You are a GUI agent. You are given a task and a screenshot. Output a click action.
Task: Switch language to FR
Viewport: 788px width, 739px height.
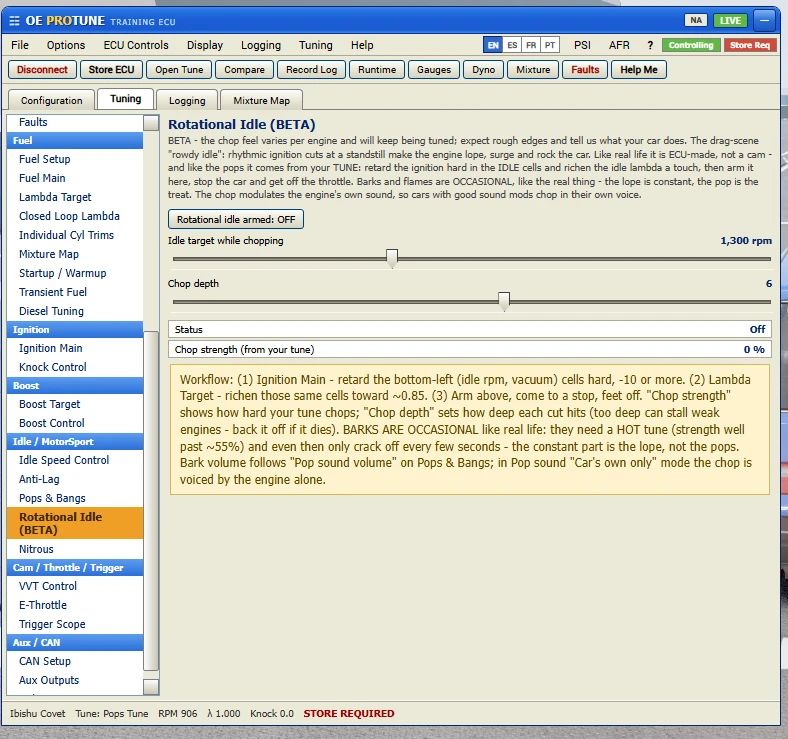coord(531,45)
